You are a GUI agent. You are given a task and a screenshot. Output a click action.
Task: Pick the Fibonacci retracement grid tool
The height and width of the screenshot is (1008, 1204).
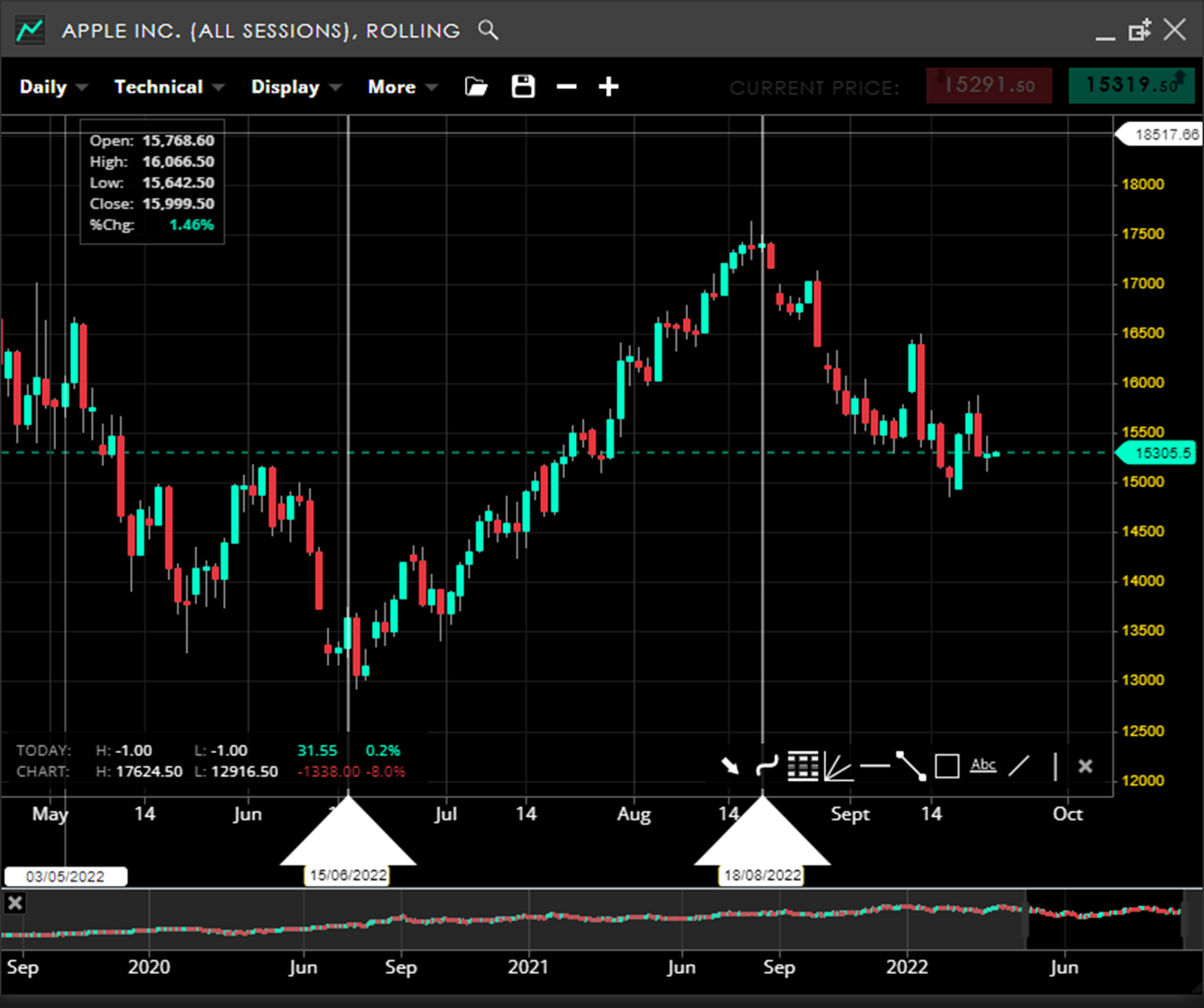coord(802,766)
